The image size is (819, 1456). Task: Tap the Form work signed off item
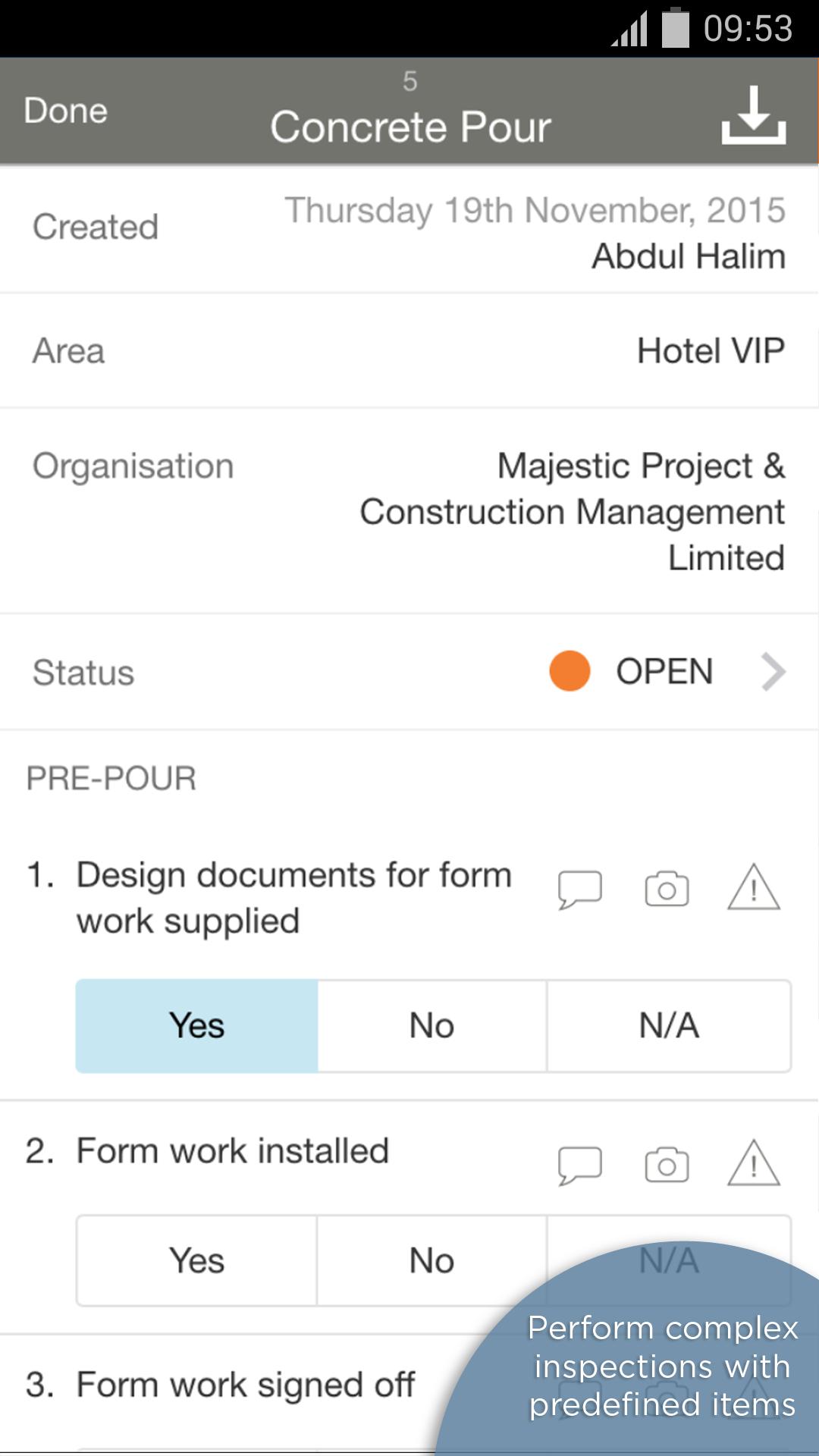click(x=246, y=1385)
